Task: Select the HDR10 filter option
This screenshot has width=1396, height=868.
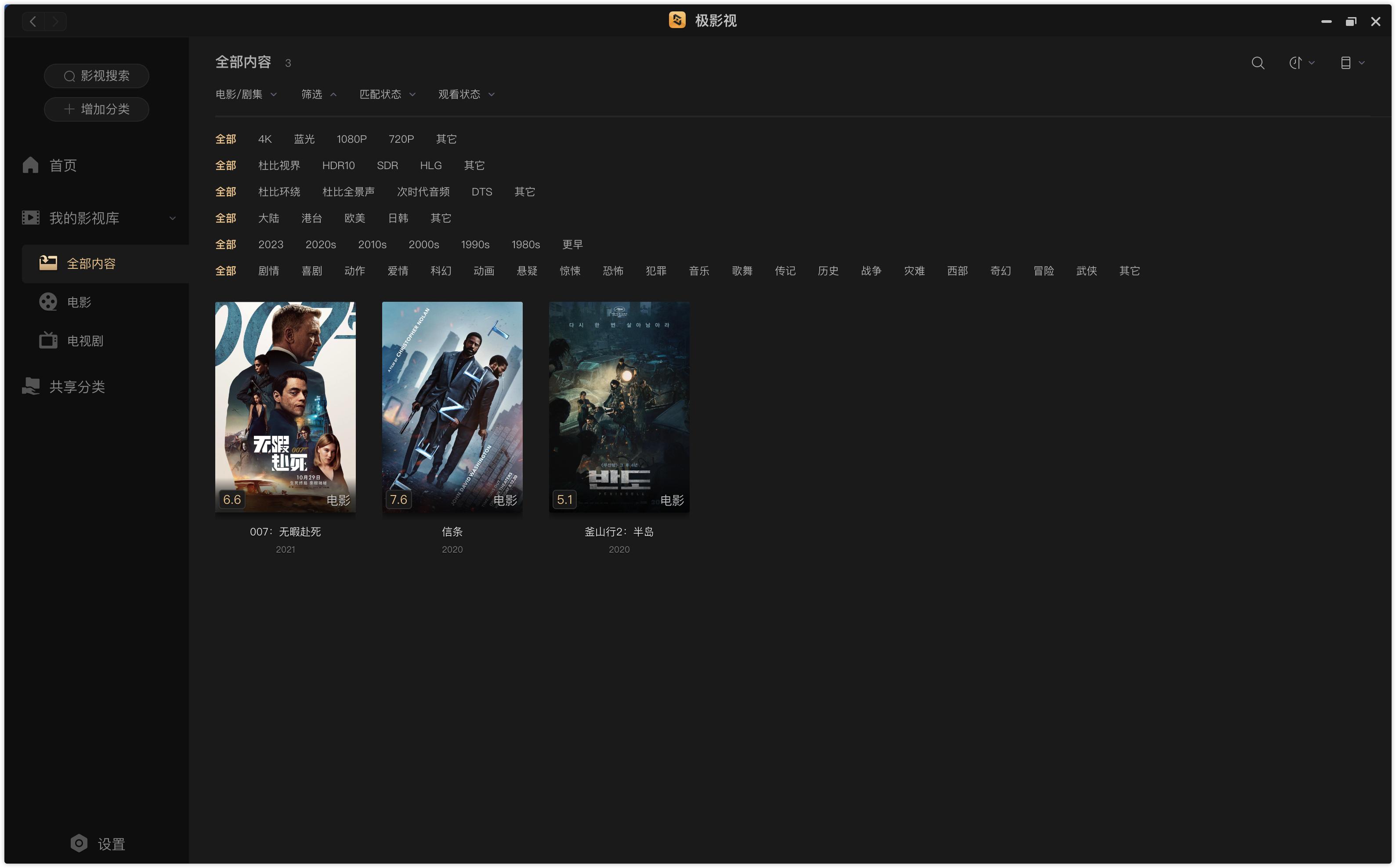Action: click(x=338, y=165)
